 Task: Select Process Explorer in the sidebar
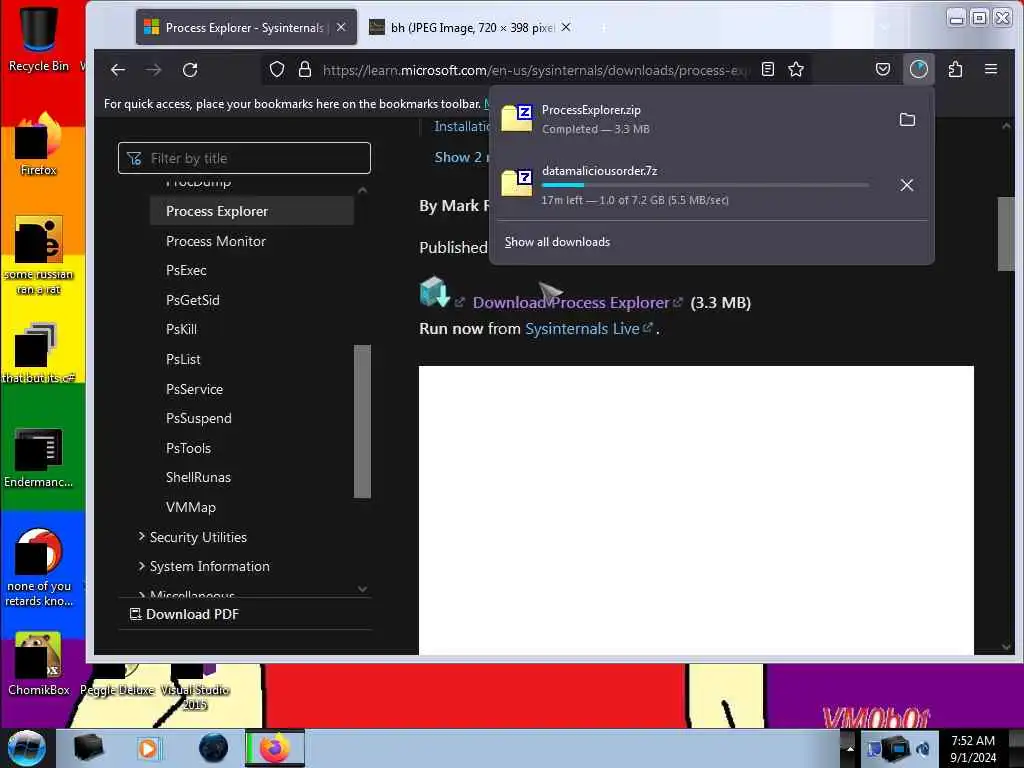coord(251,211)
